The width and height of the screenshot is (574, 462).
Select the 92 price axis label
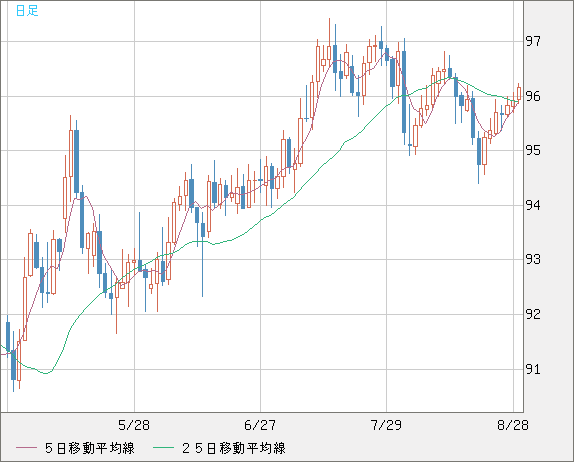533,314
